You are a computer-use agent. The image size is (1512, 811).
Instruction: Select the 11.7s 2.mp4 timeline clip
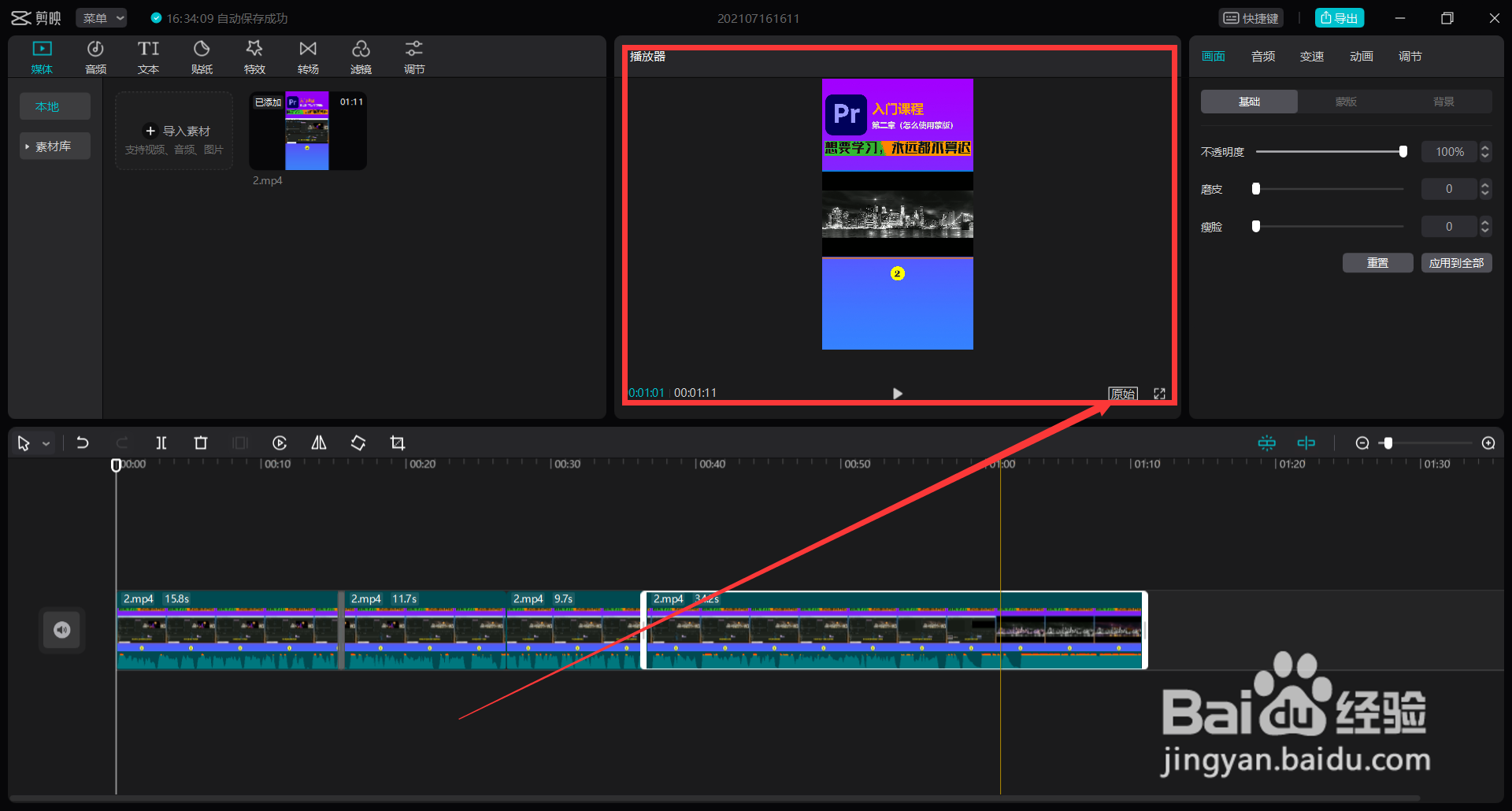pyautogui.click(x=425, y=630)
